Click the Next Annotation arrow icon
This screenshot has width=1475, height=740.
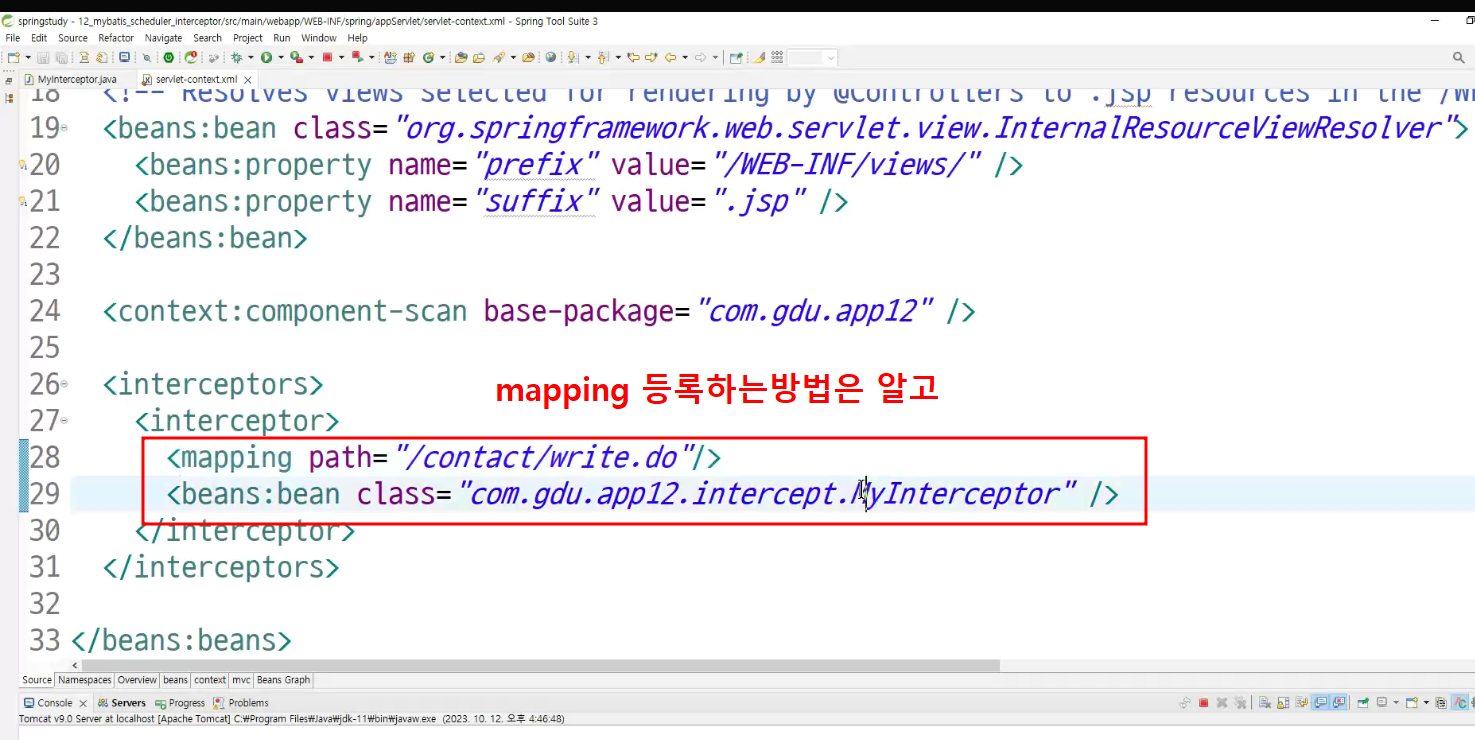pyautogui.click(x=573, y=58)
